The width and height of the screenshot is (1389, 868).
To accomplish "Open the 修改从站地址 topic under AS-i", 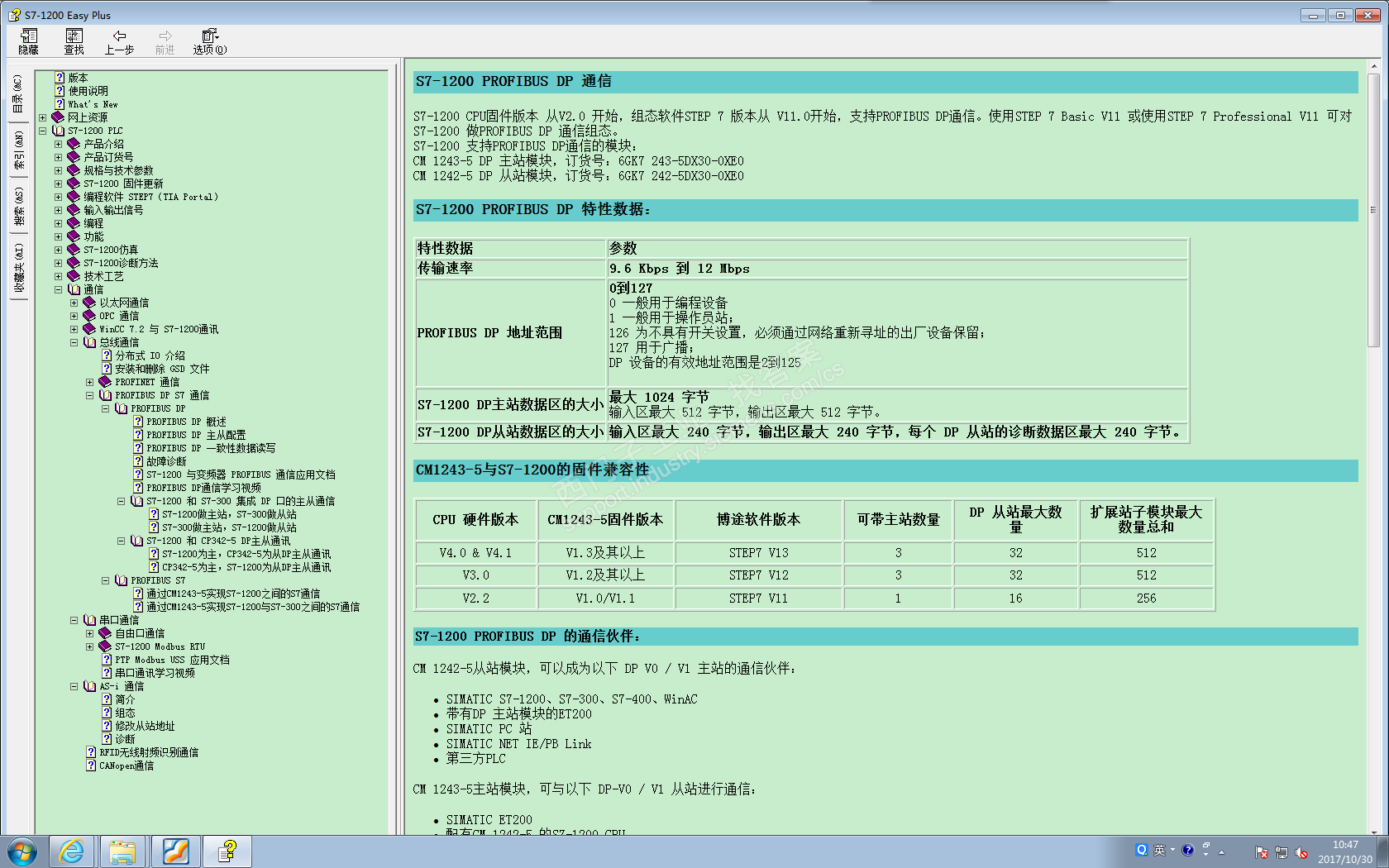I will pos(145,726).
